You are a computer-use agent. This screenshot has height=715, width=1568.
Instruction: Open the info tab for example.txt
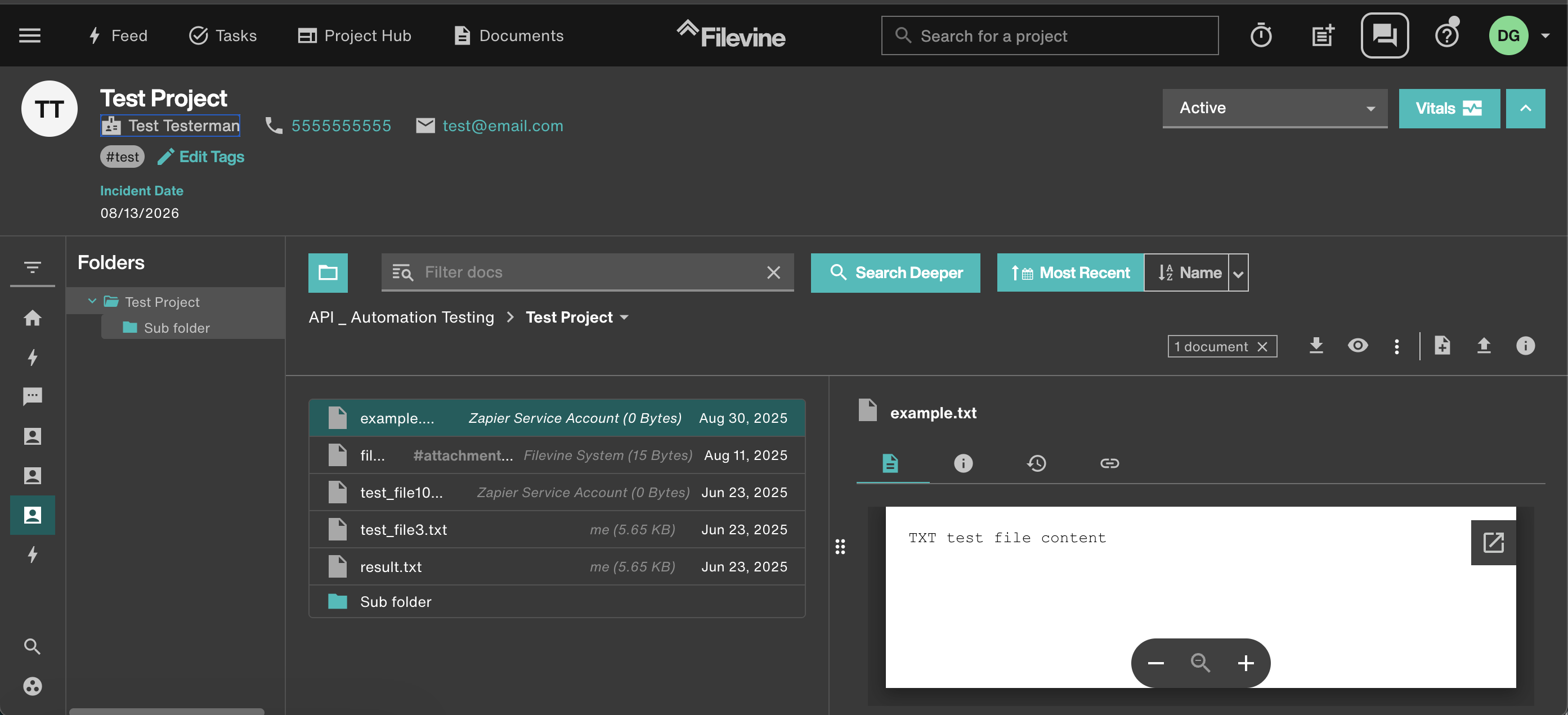coord(962,463)
